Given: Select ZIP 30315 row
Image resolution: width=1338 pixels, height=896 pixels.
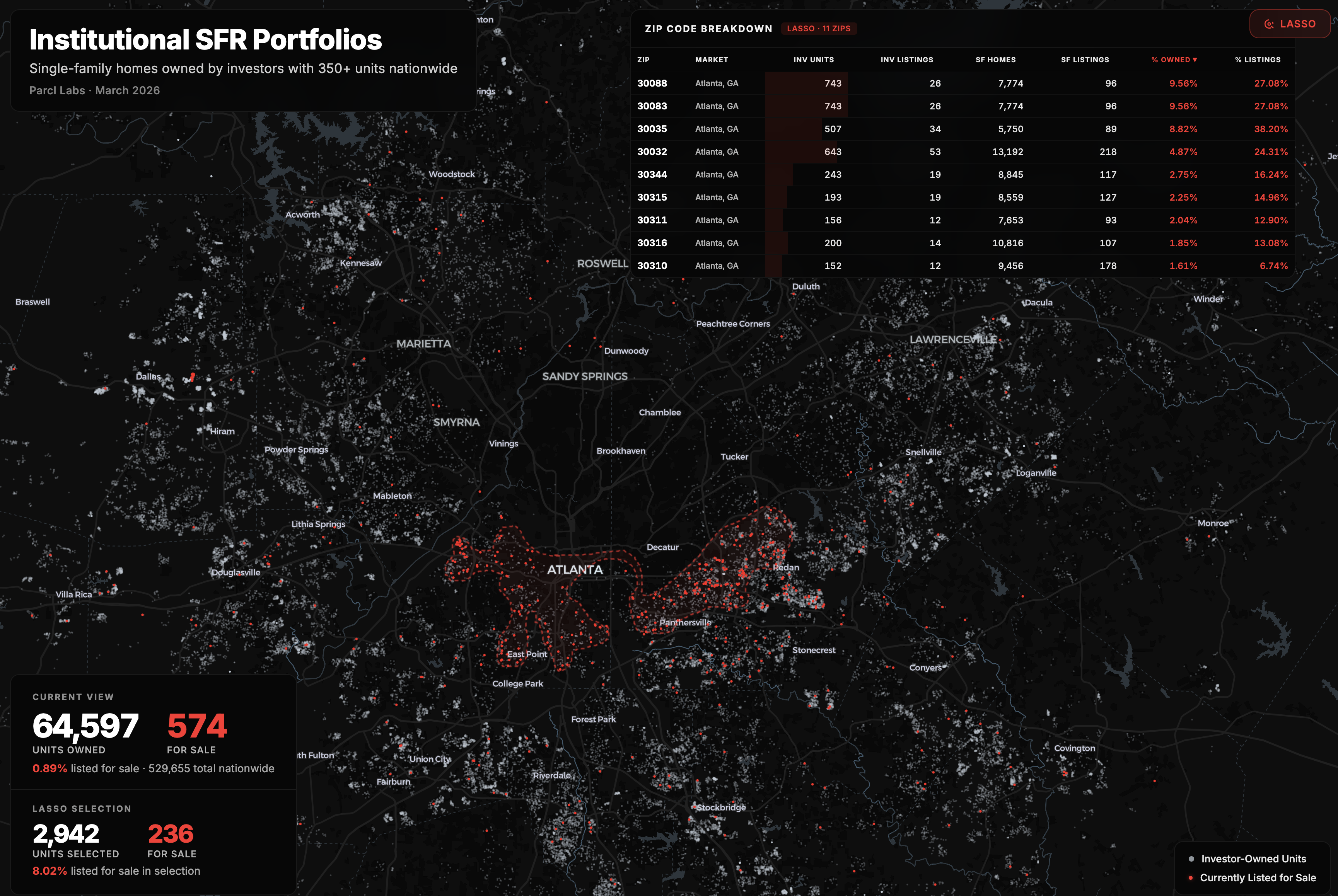Looking at the screenshot, I should (963, 198).
